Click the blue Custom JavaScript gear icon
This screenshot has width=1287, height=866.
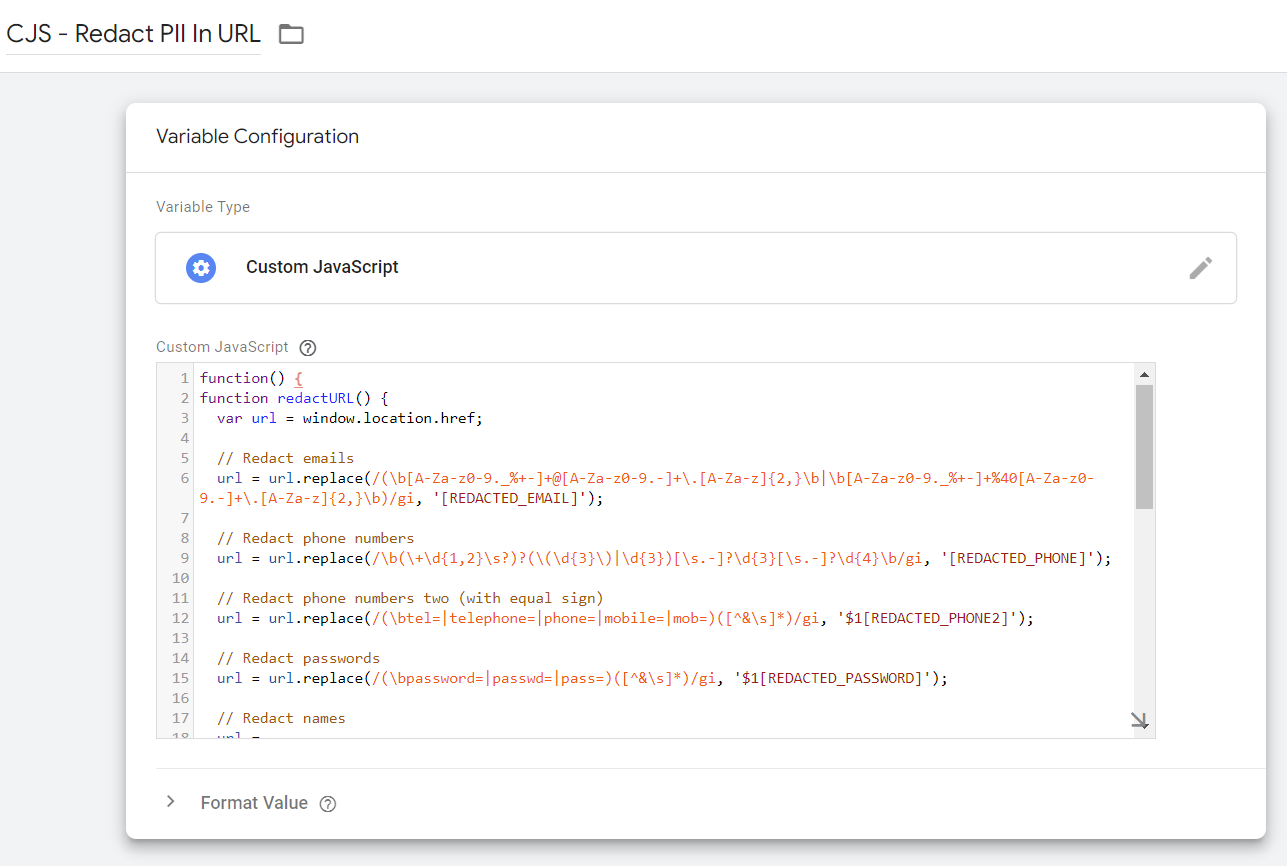click(x=200, y=267)
